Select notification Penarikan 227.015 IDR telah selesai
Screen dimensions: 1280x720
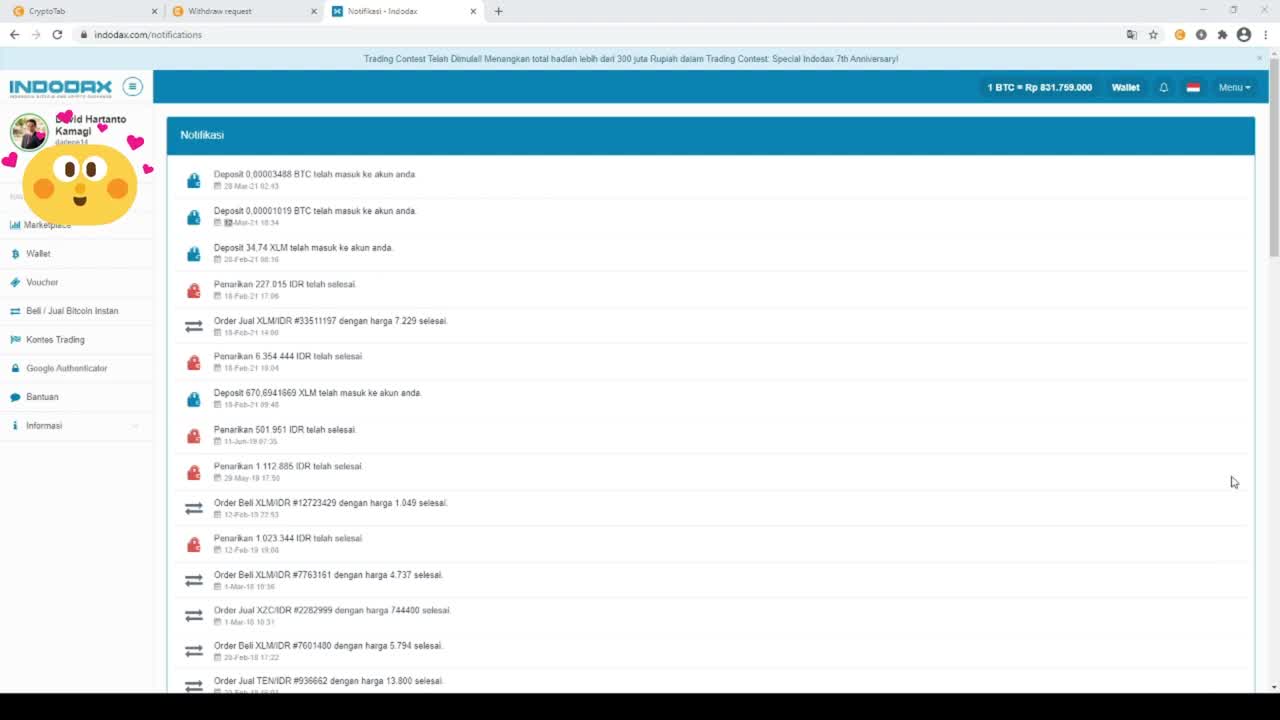pos(285,284)
